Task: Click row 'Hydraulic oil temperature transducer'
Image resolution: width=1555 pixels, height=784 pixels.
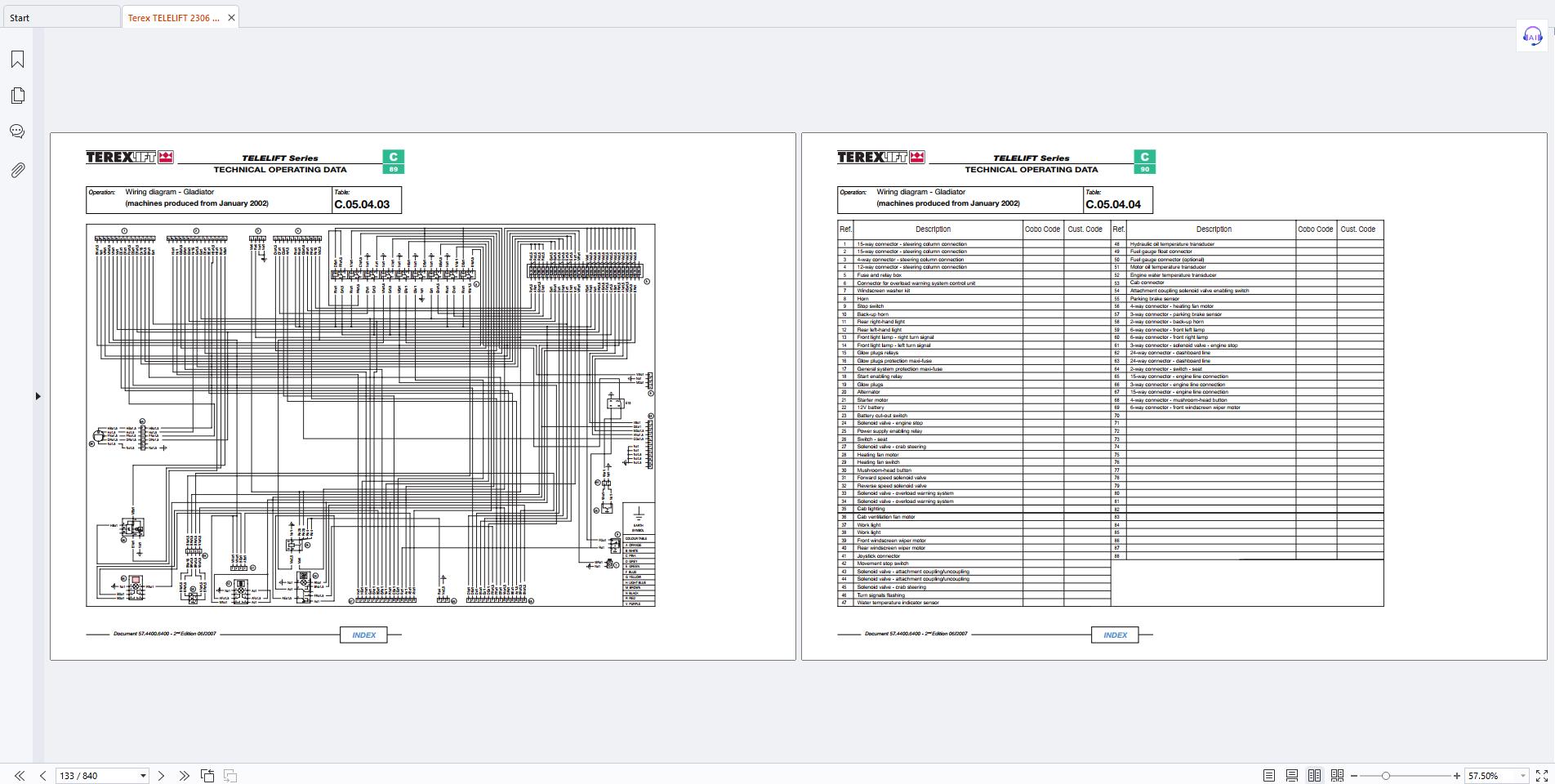Action: 1247,244
